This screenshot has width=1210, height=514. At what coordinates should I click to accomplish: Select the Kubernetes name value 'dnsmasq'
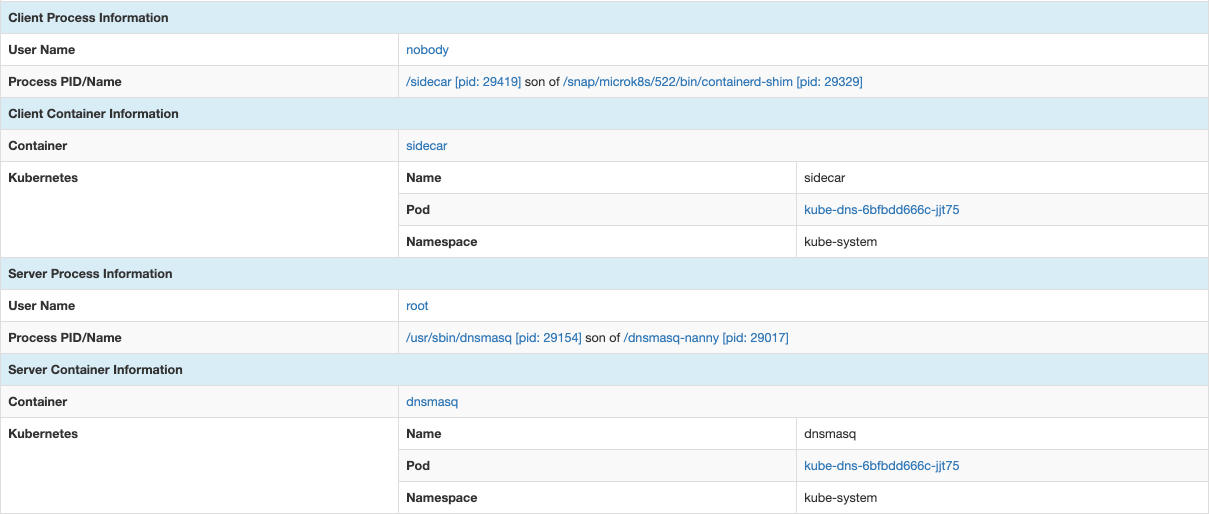click(830, 434)
